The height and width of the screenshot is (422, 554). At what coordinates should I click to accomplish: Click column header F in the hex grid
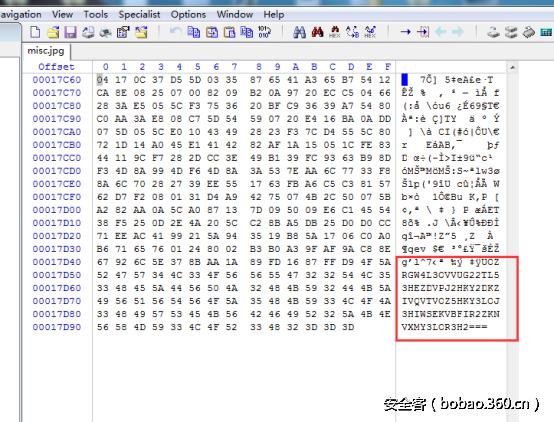(388, 67)
